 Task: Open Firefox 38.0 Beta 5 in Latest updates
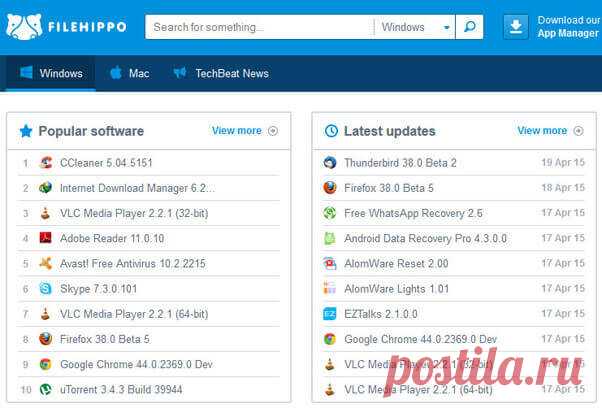click(389, 188)
